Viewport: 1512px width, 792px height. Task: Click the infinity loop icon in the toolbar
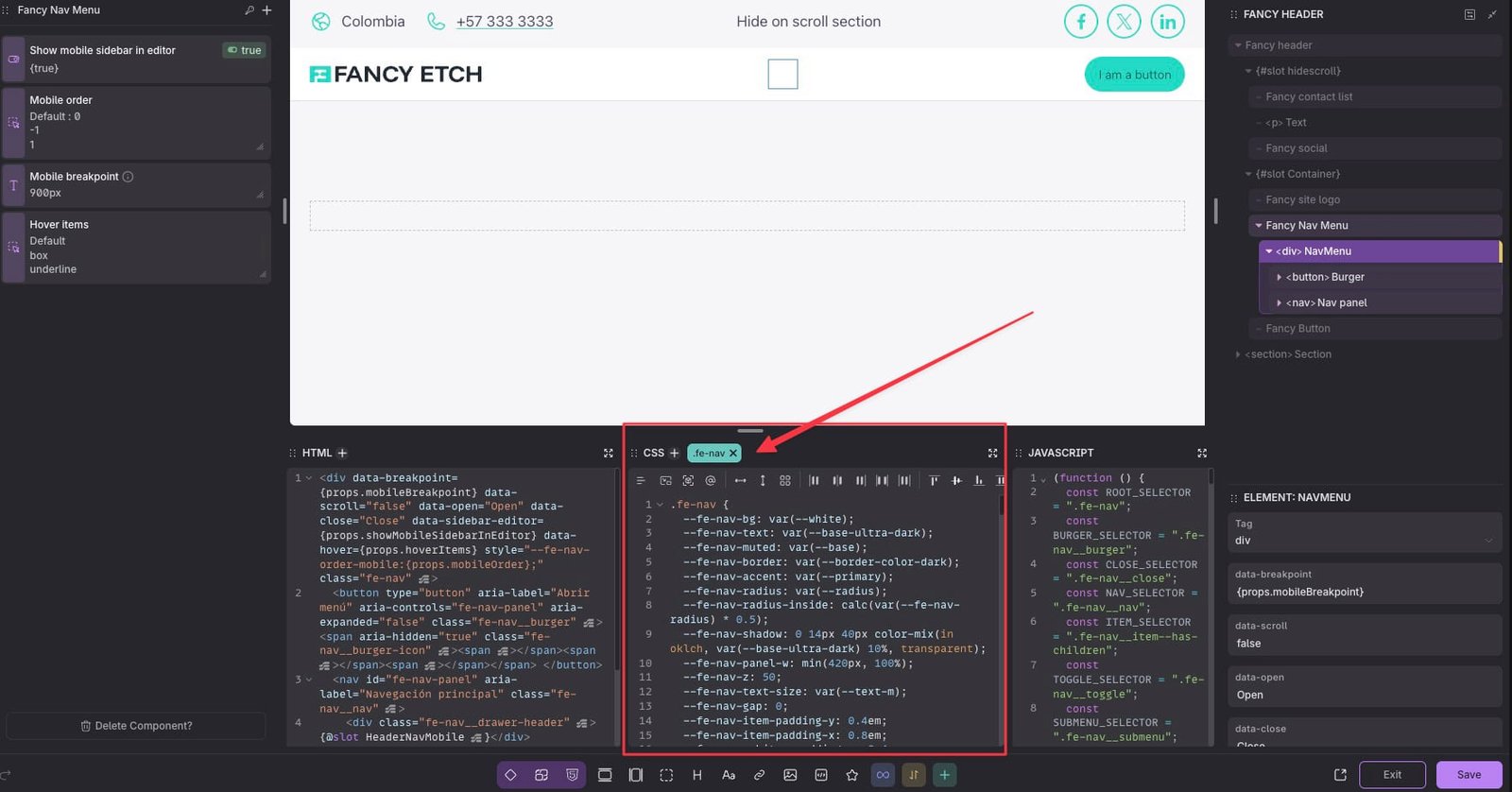(883, 775)
